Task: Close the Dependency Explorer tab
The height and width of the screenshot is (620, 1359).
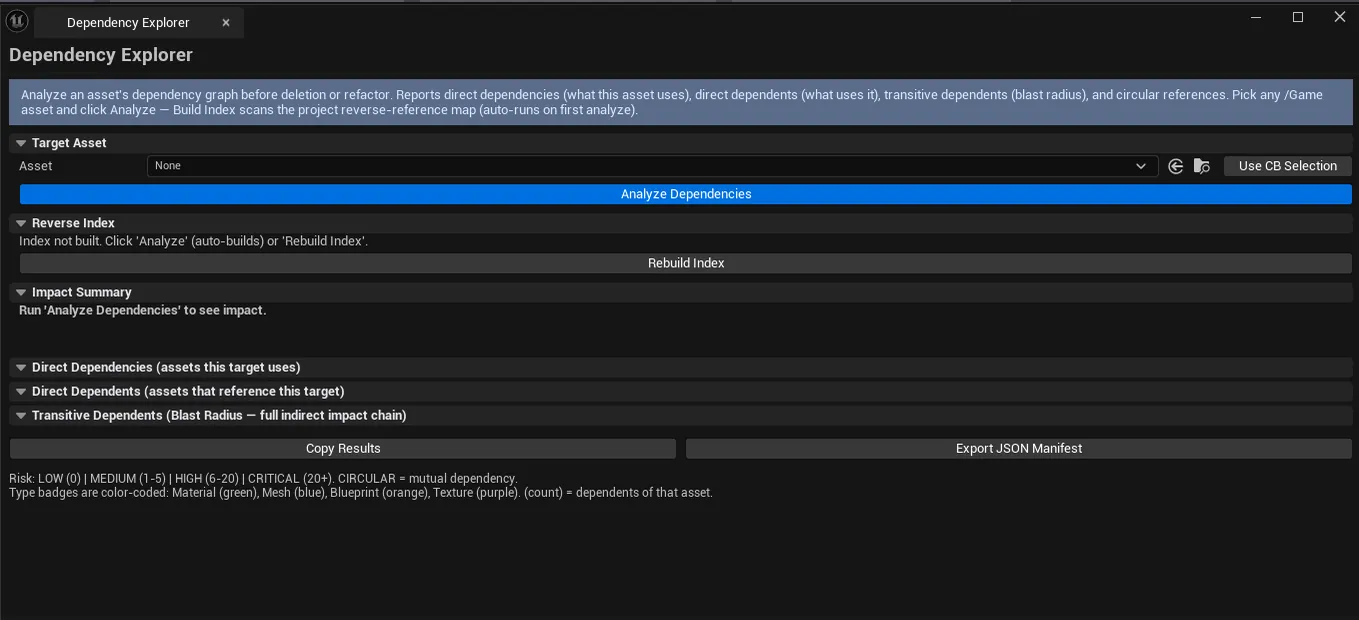Action: [x=226, y=23]
